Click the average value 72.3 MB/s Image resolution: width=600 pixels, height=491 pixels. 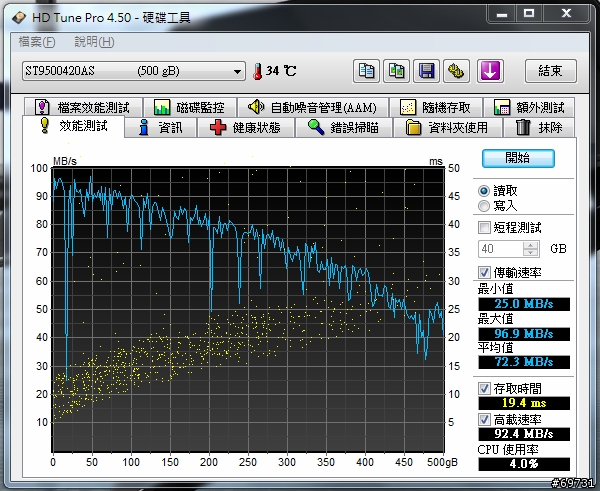click(524, 362)
